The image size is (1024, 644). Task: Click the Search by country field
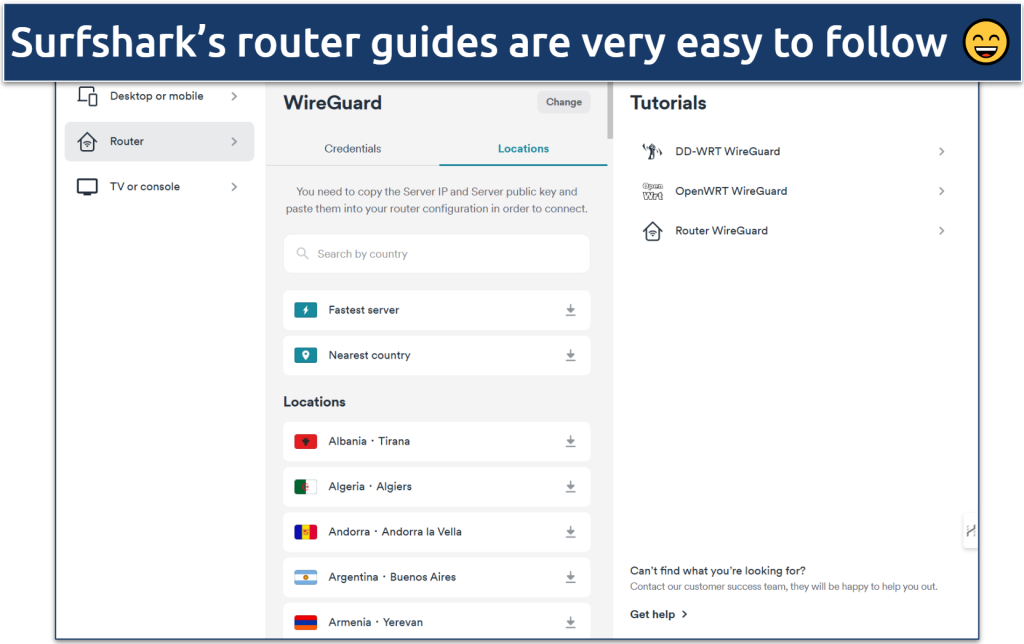pyautogui.click(x=436, y=254)
